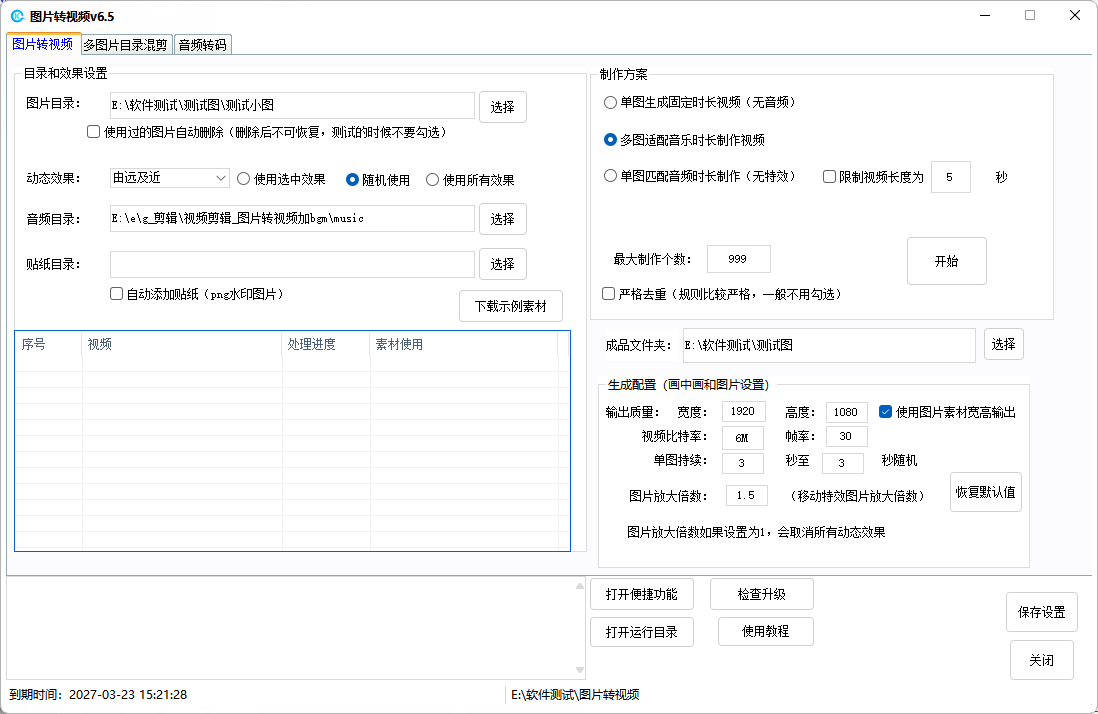Click the 宽度 field showing 1920
The height and width of the screenshot is (714, 1098).
click(744, 412)
